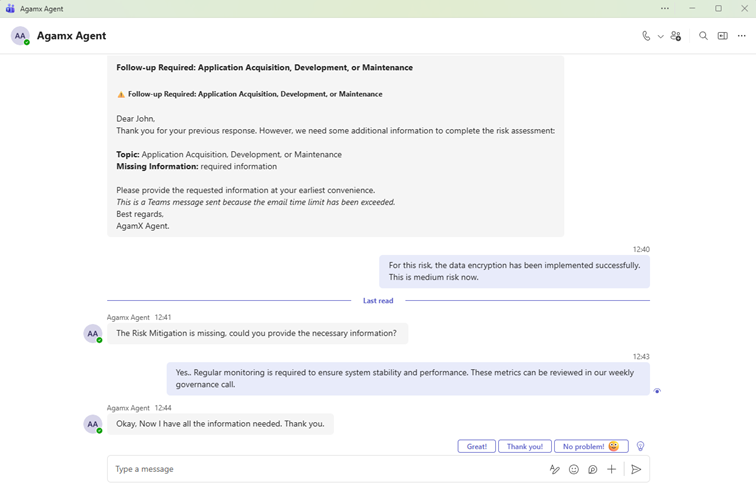
Task: Search within this chat
Action: 703,36
